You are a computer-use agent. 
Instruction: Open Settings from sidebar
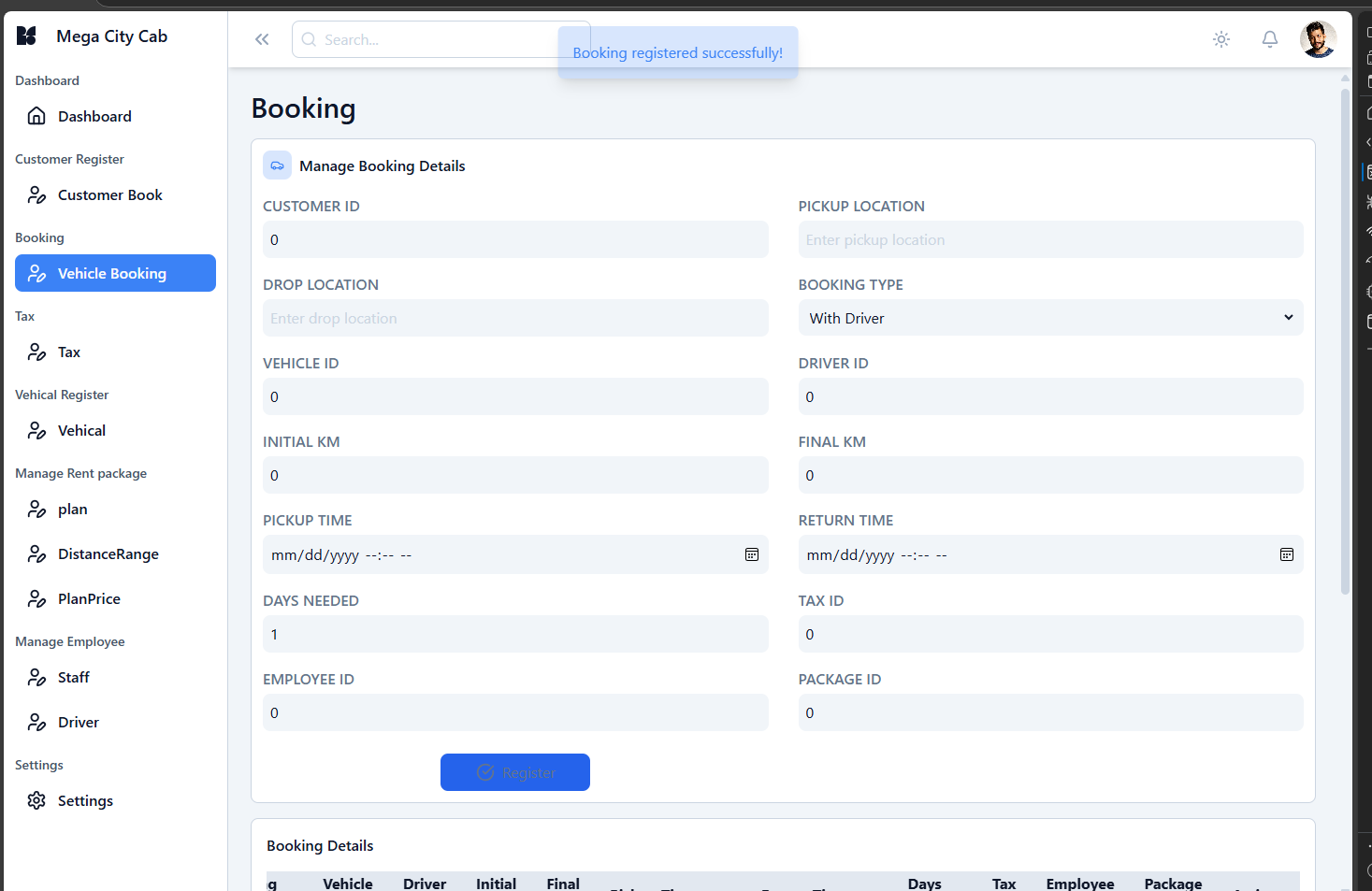[x=115, y=800]
